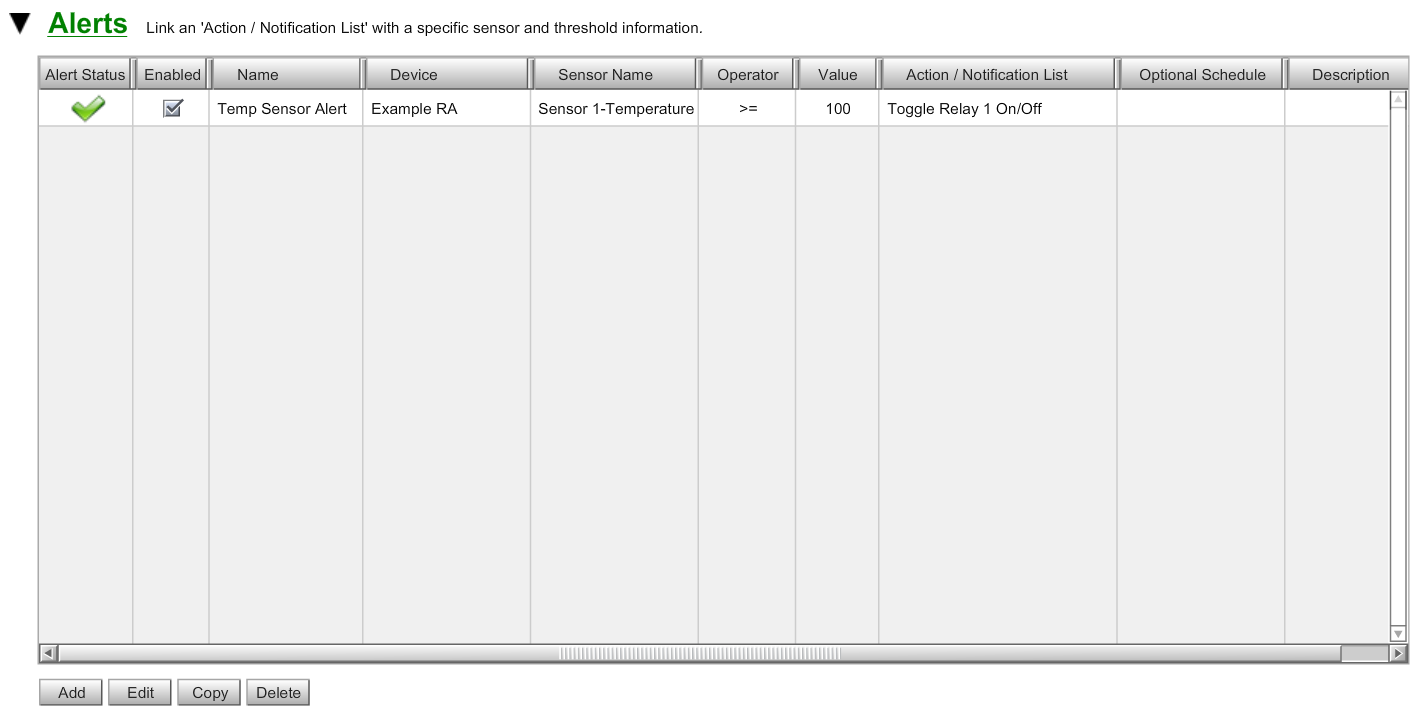Image resolution: width=1422 pixels, height=717 pixels.
Task: Click the Add button
Action: point(70,692)
